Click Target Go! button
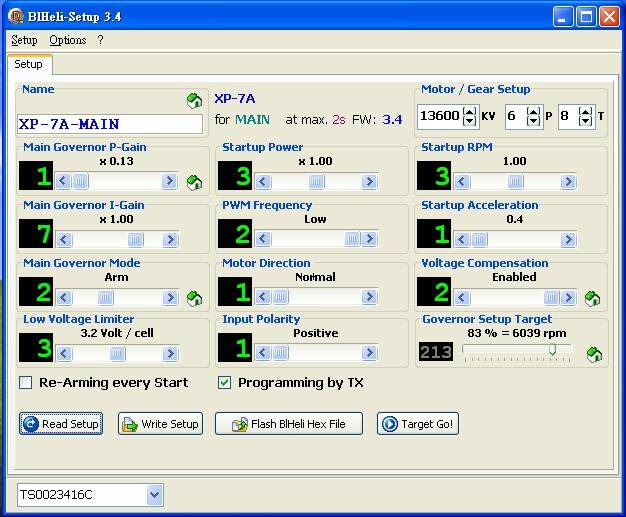 pyautogui.click(x=418, y=424)
